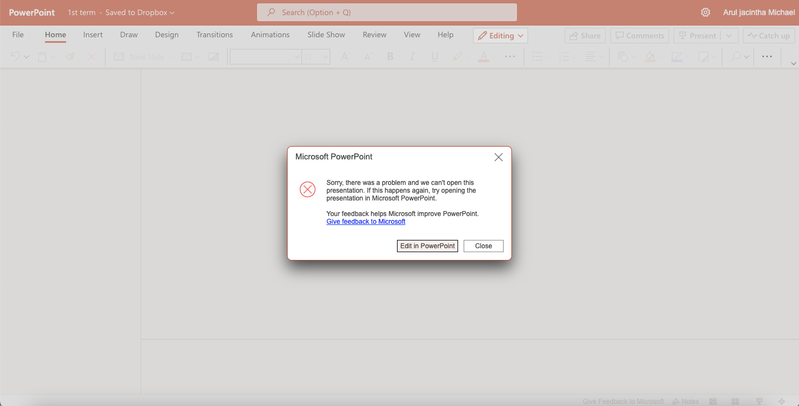Screen dimensions: 799x406
Task: Open the Shapes gallery icon
Action: [x=625, y=57]
